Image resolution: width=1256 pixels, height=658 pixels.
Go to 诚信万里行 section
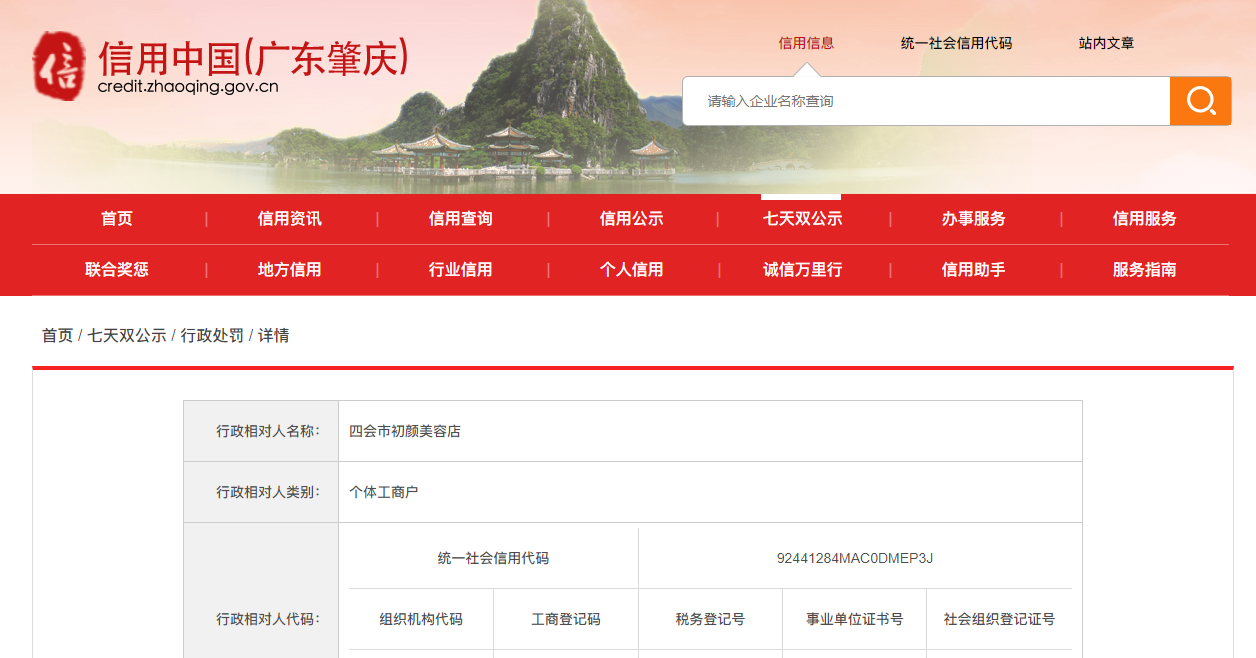coord(802,270)
